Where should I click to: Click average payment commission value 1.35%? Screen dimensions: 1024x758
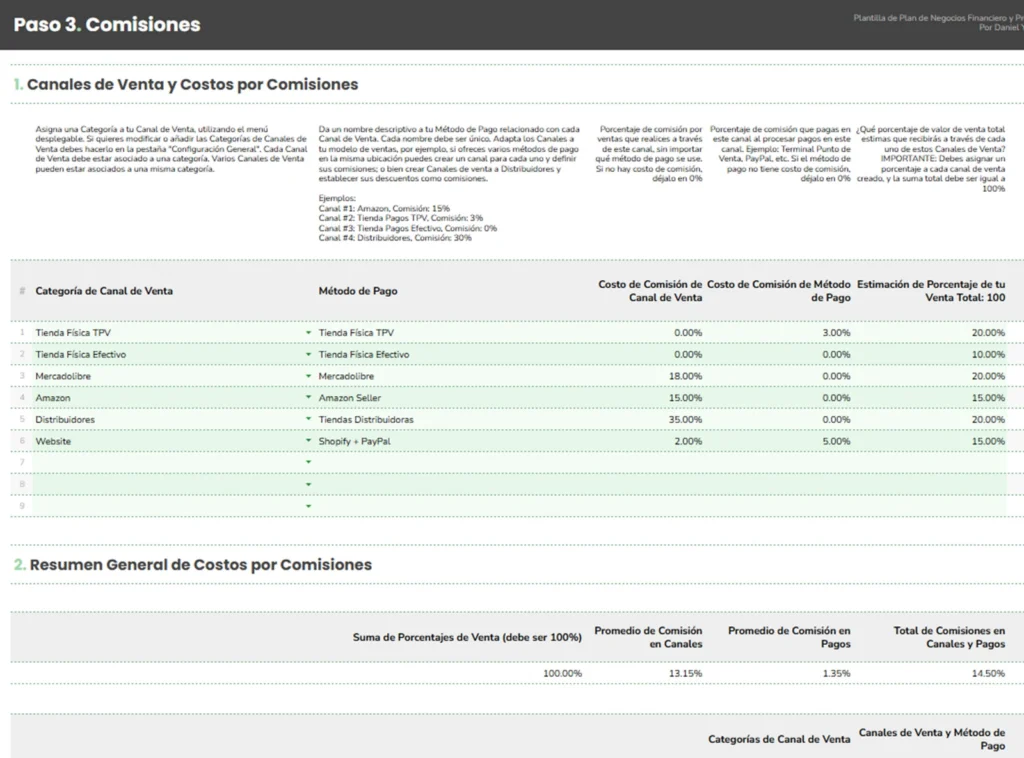[837, 673]
